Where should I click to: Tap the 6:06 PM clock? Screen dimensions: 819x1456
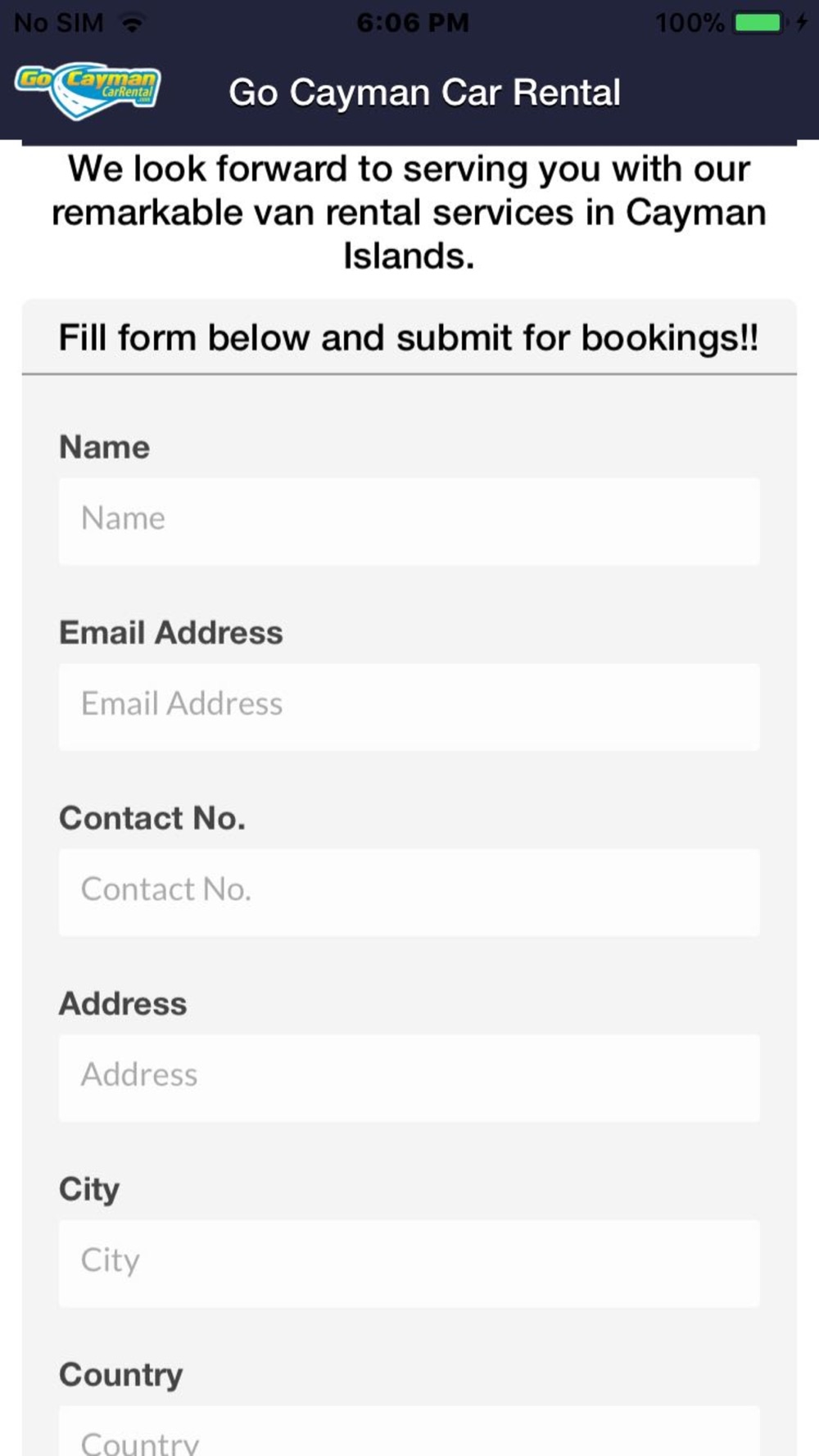(413, 23)
